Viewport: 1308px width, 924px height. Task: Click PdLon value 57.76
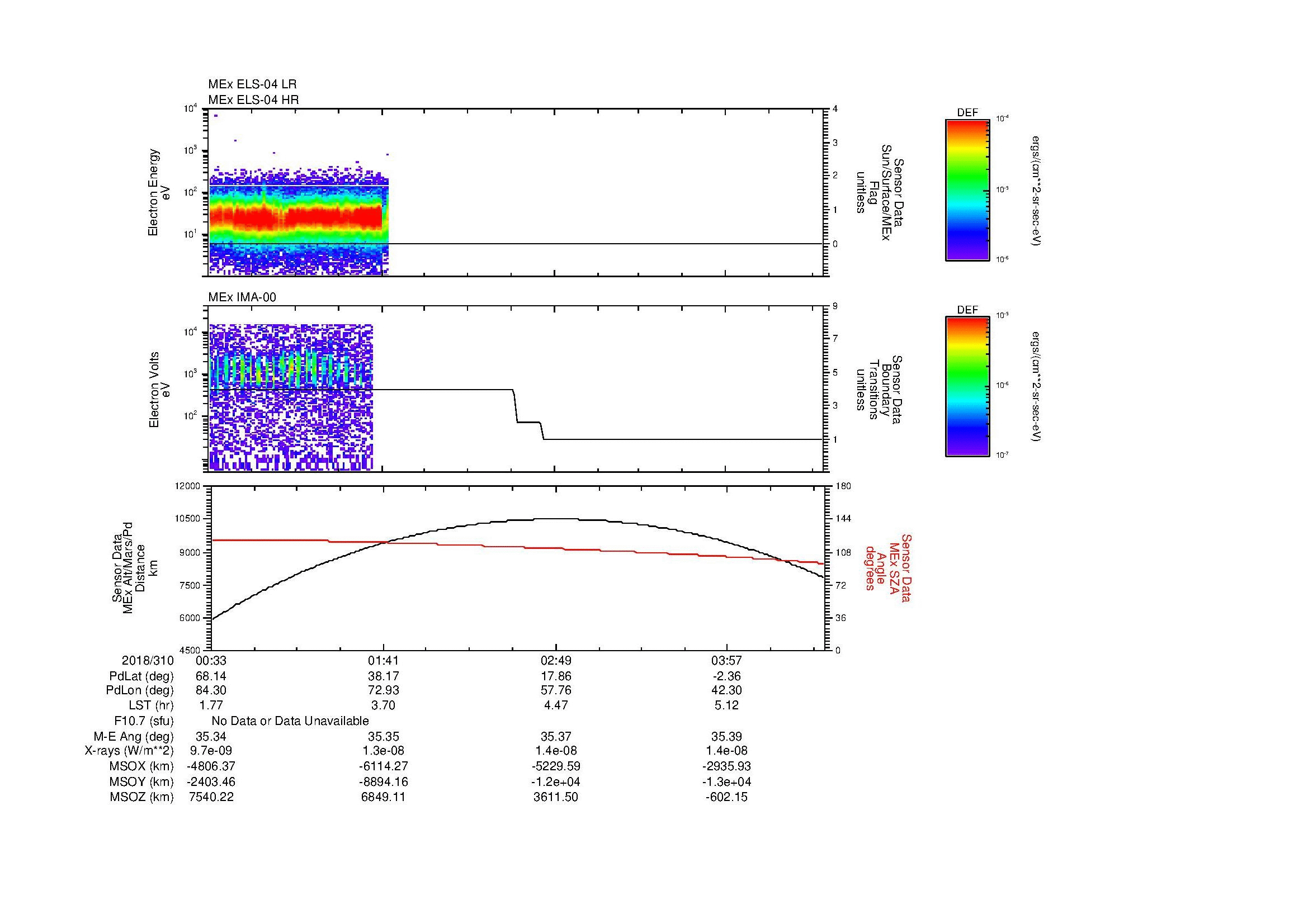click(x=556, y=690)
